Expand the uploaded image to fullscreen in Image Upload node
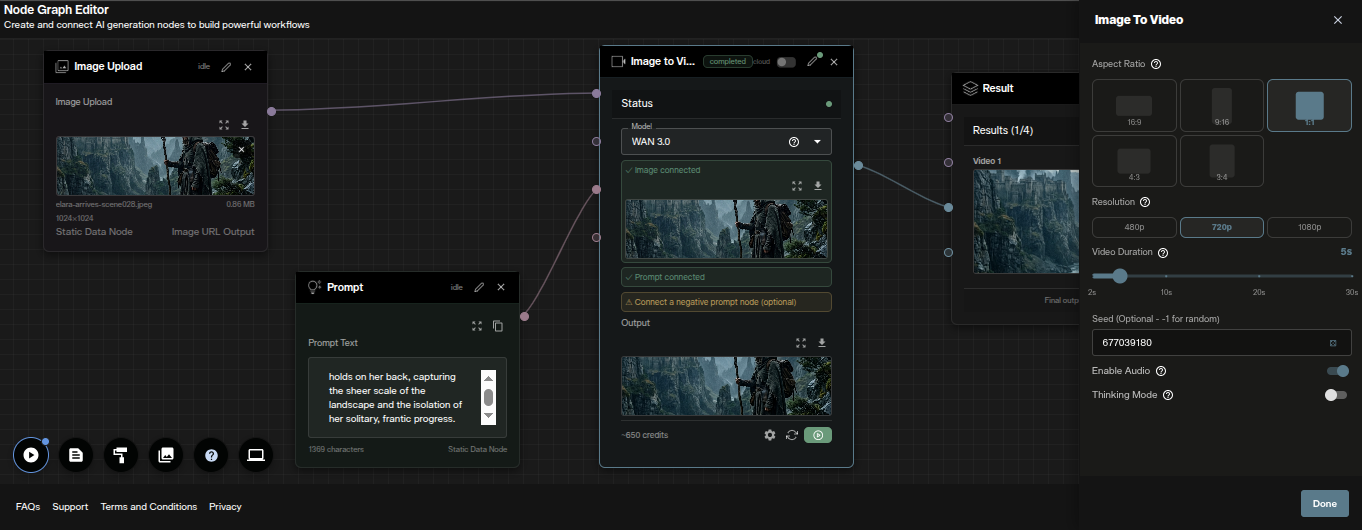This screenshot has height=530, width=1362. pyautogui.click(x=224, y=125)
